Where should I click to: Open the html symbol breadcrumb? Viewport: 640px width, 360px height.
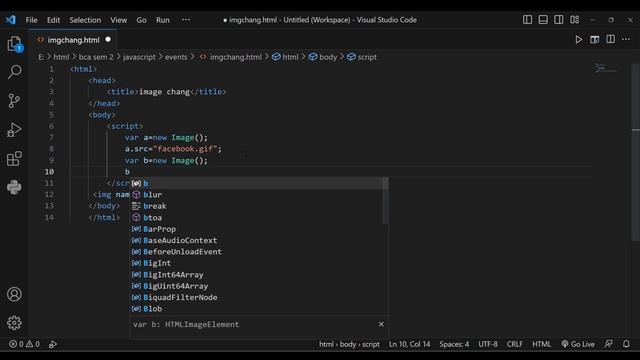[x=285, y=57]
